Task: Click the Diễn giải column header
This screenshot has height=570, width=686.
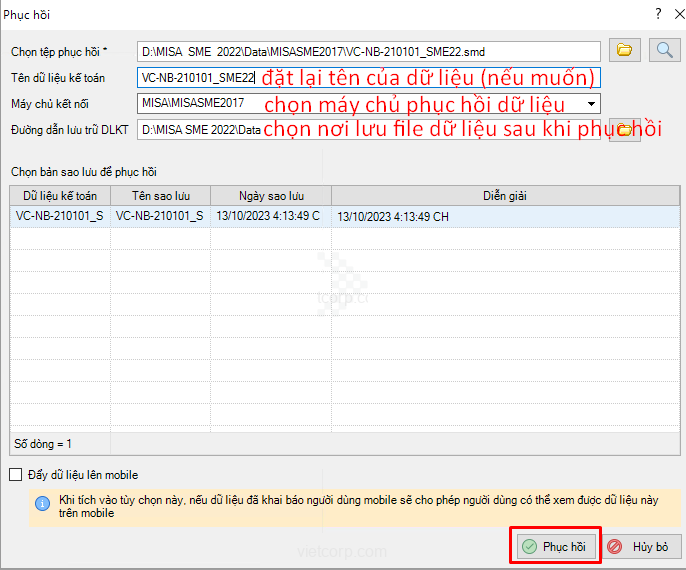Action: 505,195
